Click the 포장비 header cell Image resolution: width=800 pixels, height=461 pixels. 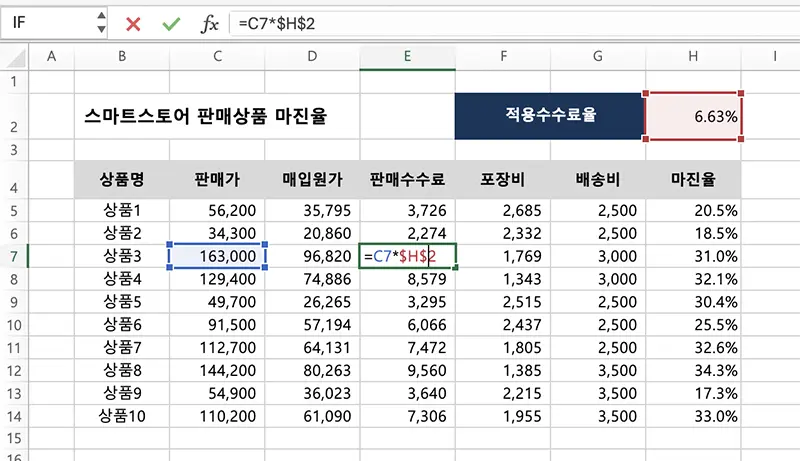pos(503,180)
